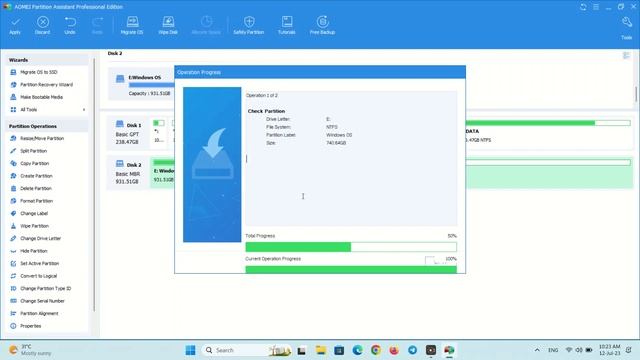Open Google Chrome from the taskbar
Image resolution: width=640 pixels, height=360 pixels.
click(x=376, y=350)
